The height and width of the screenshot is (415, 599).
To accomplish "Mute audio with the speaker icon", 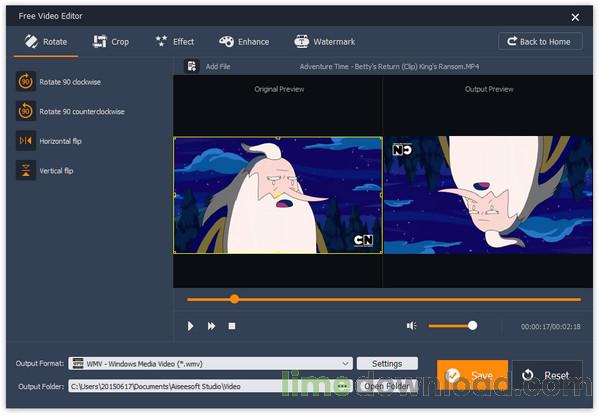I will coord(411,326).
